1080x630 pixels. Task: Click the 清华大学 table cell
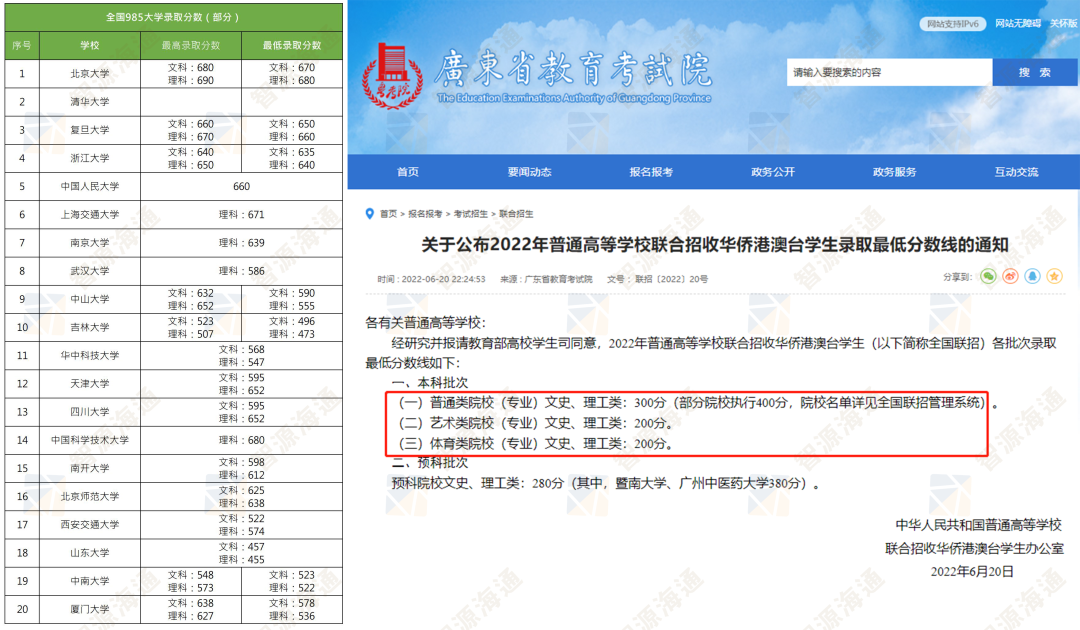pyautogui.click(x=90, y=102)
